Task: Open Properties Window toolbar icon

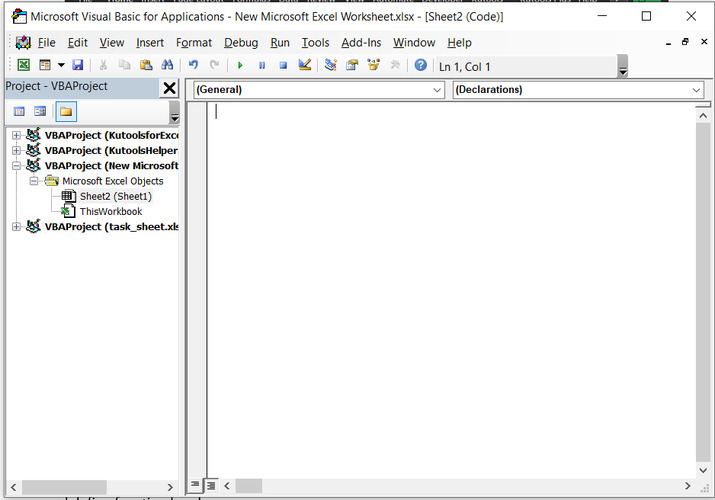Action: [x=352, y=65]
